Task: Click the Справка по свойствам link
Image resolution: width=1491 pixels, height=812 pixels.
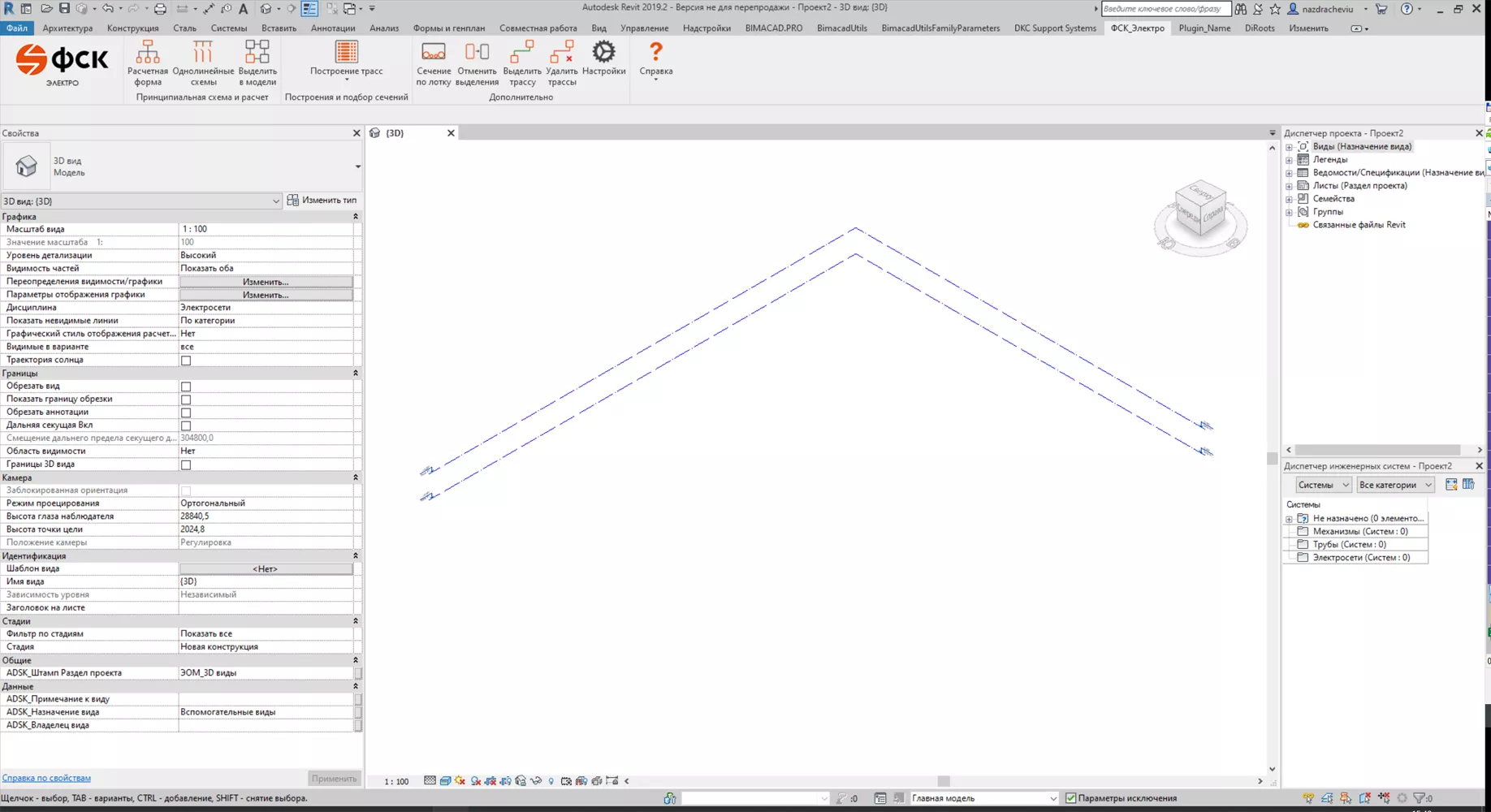Action: [46, 778]
